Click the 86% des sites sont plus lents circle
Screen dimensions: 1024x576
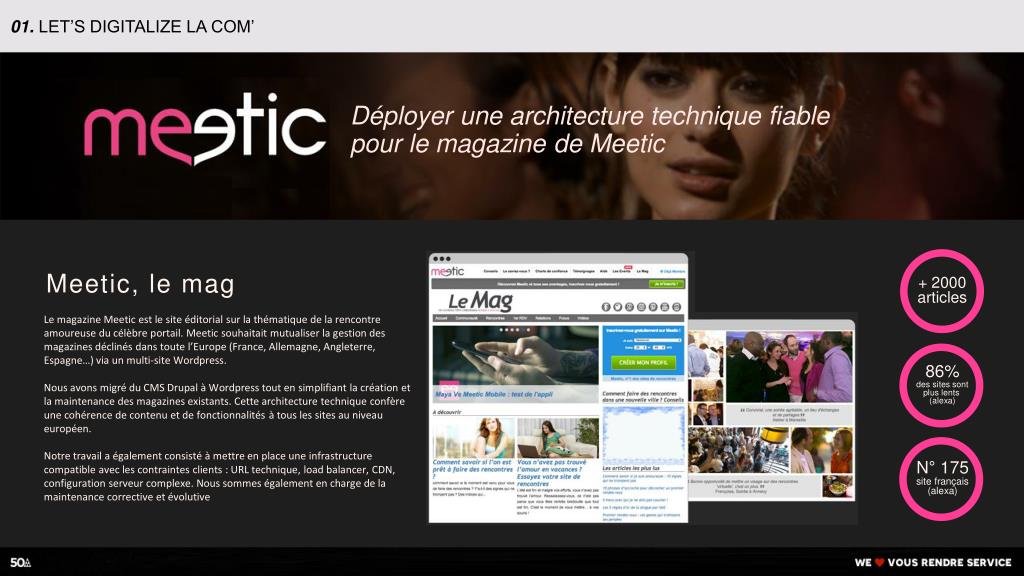point(941,385)
